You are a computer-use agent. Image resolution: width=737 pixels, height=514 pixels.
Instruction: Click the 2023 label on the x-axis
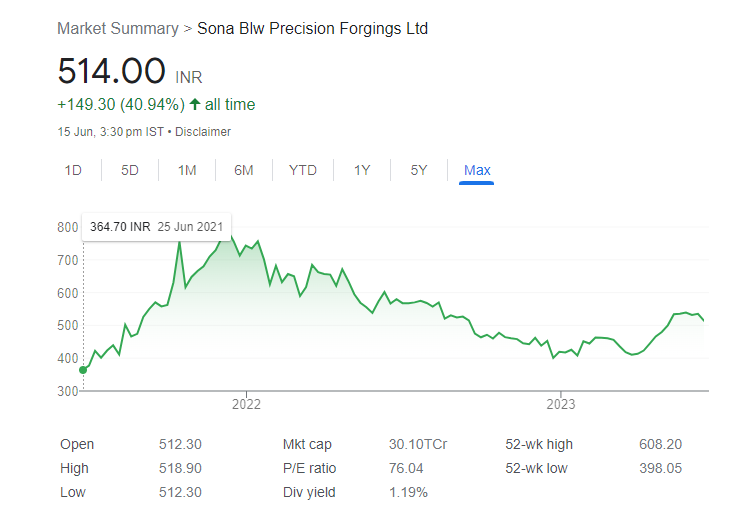[x=560, y=405]
